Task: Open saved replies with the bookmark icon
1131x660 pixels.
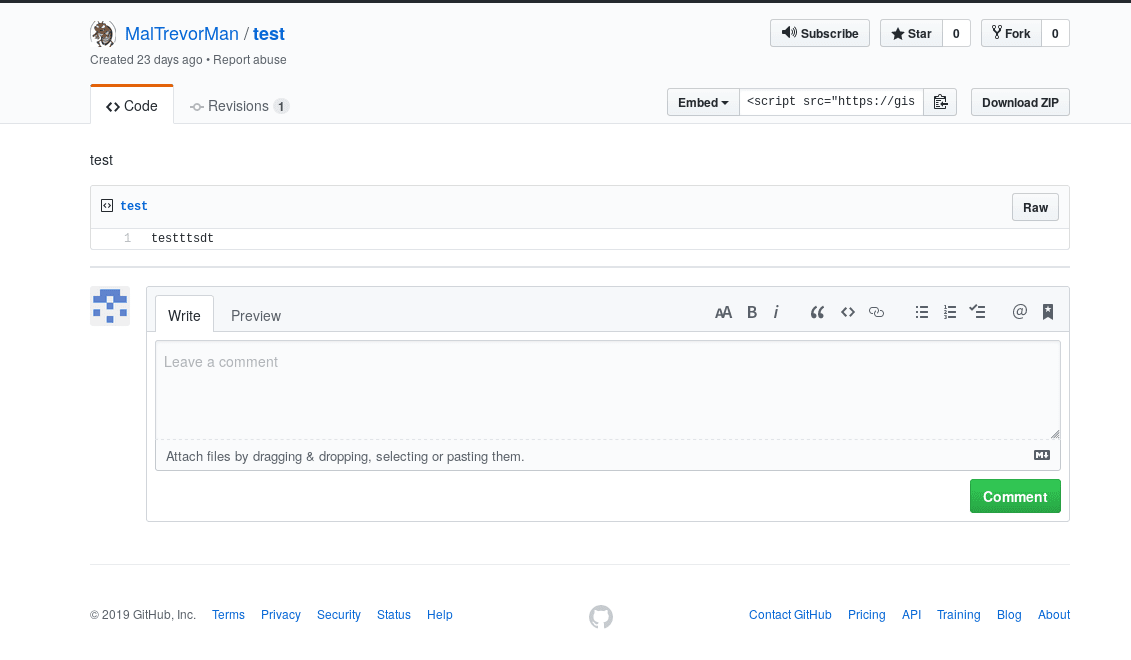Action: click(x=1047, y=312)
